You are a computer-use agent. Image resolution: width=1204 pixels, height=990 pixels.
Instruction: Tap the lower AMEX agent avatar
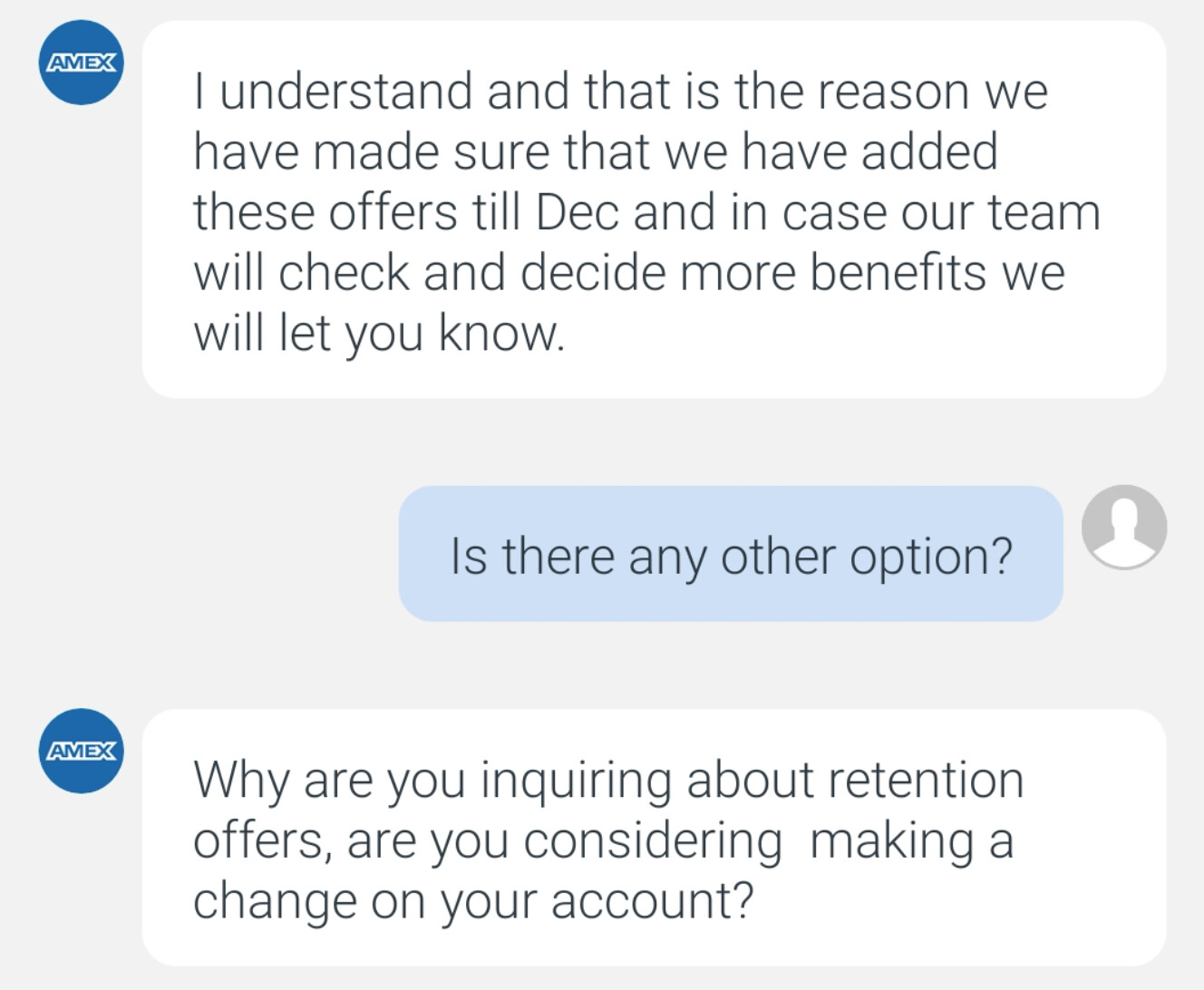pyautogui.click(x=82, y=751)
